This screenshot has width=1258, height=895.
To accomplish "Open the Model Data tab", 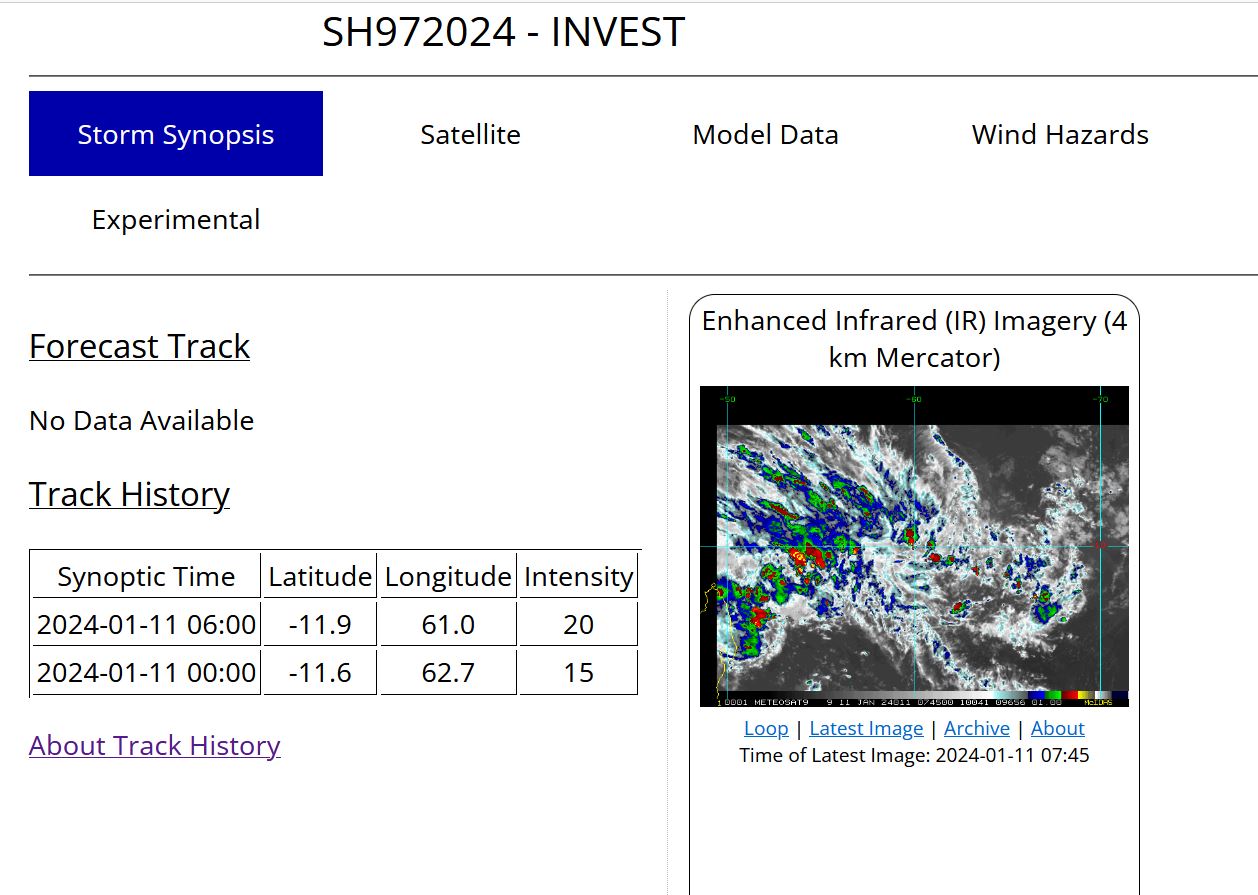I will click(765, 134).
